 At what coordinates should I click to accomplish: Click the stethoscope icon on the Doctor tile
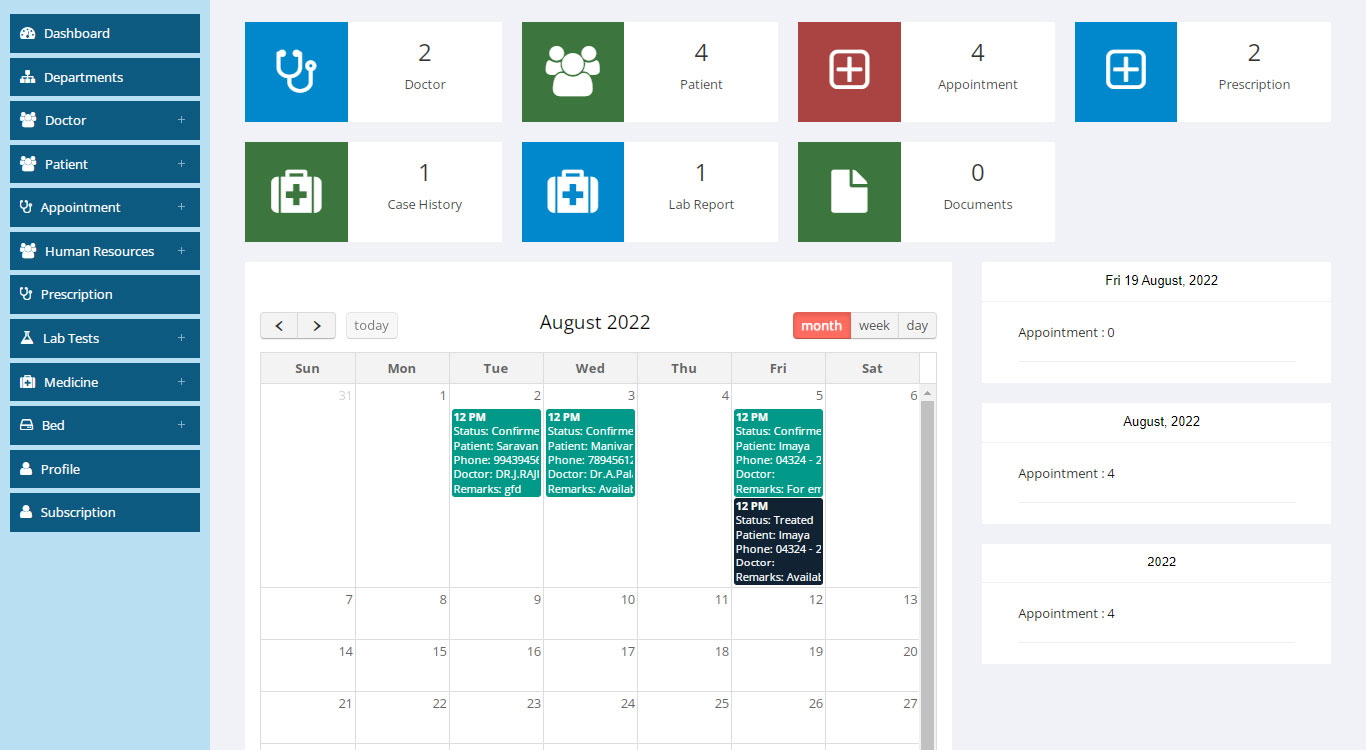296,71
